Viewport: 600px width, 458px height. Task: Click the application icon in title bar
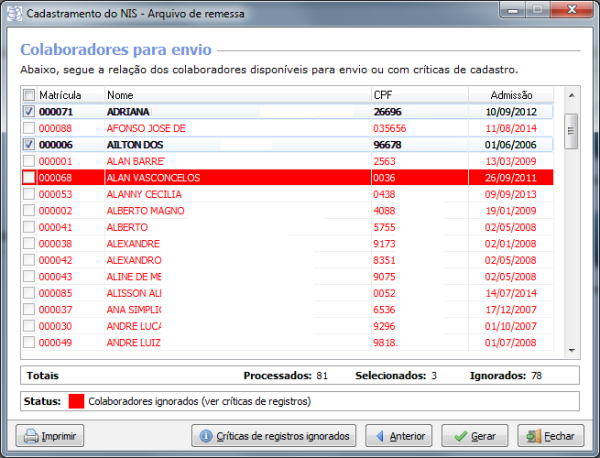tap(13, 10)
